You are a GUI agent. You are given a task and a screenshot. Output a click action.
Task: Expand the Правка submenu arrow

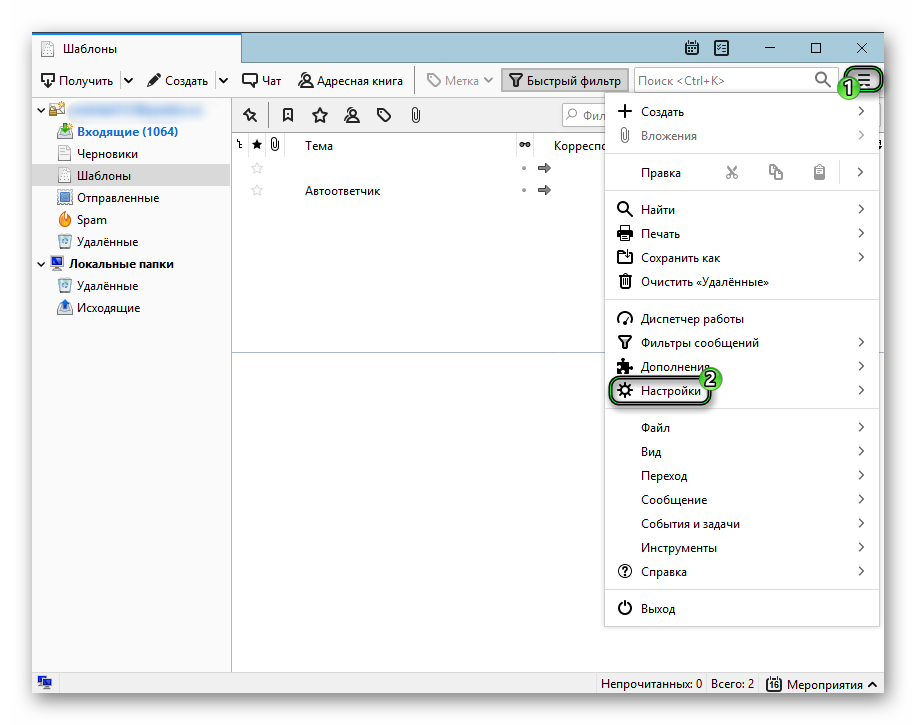click(x=860, y=172)
